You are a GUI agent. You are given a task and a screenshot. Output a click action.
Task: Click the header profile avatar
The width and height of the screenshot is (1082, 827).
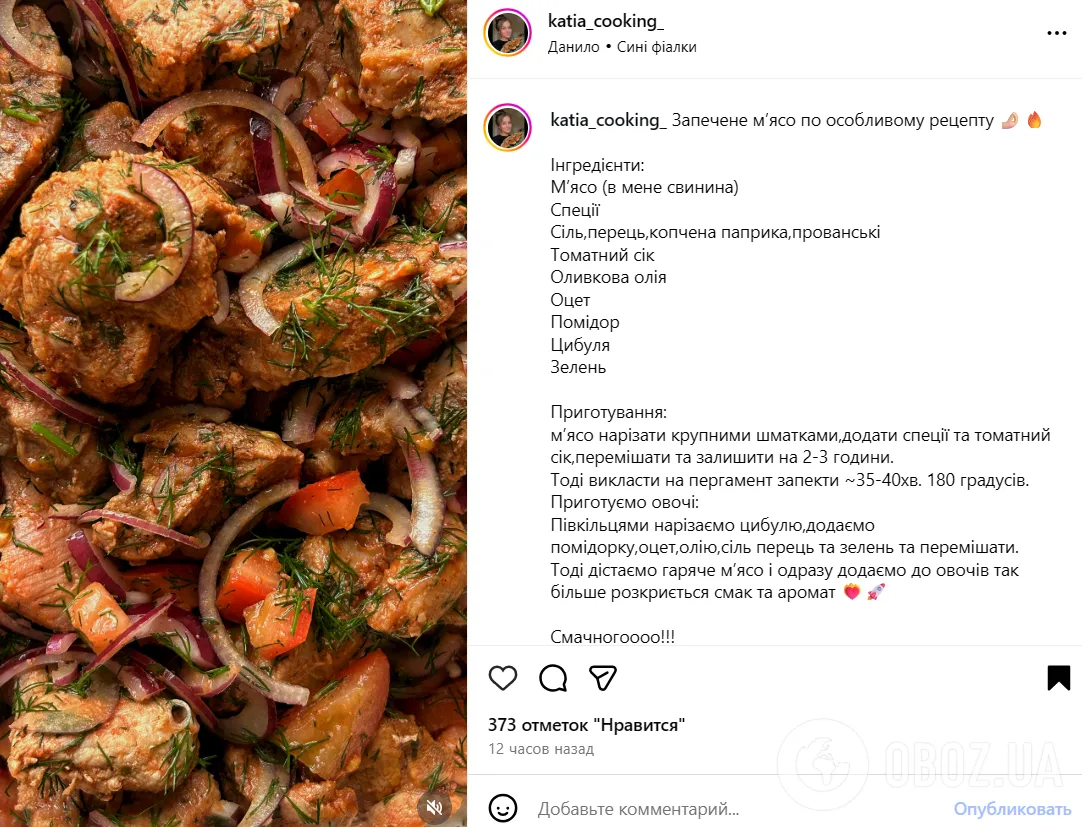(508, 33)
